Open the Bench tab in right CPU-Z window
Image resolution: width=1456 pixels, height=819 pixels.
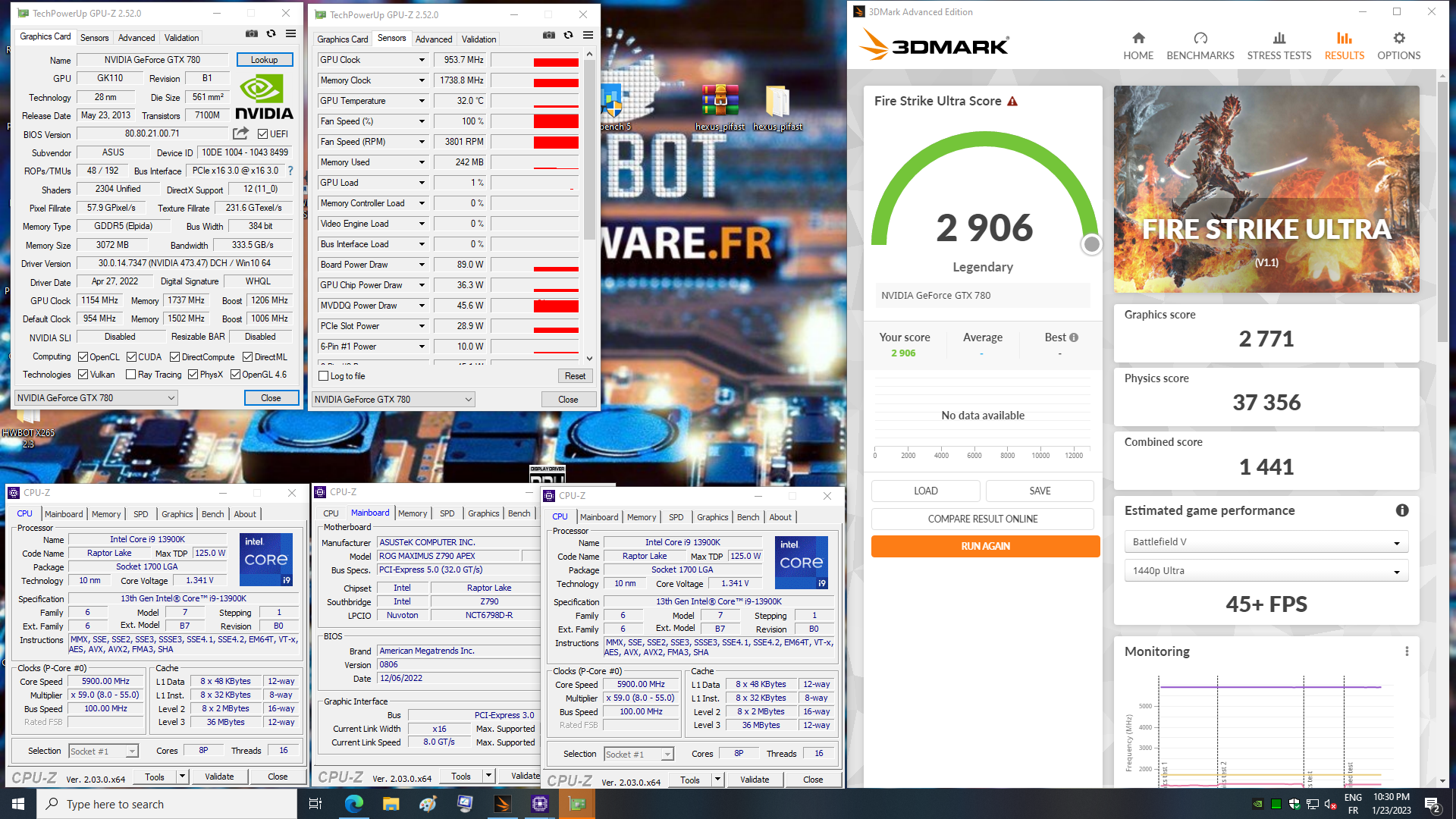748,517
